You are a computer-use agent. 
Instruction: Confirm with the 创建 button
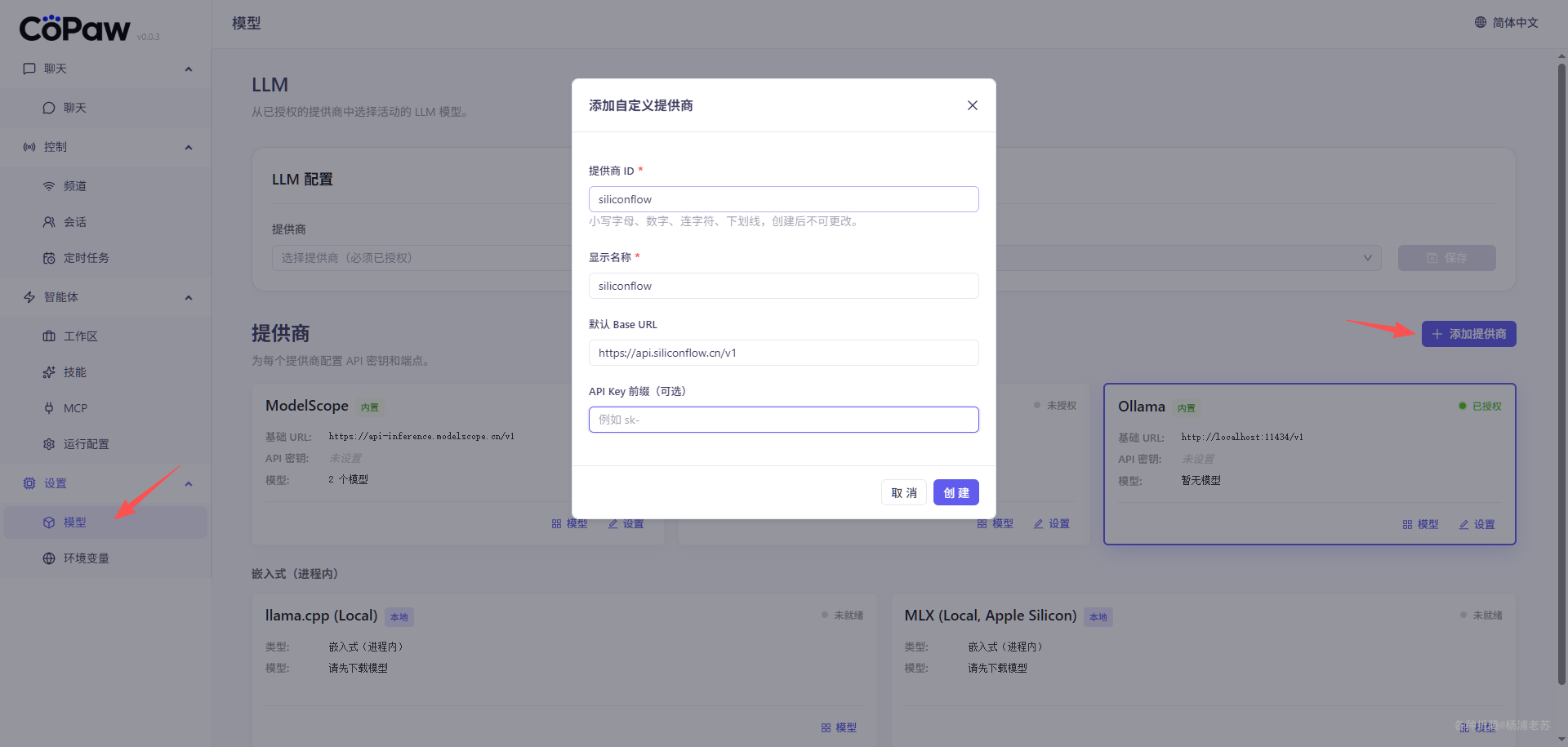[955, 492]
